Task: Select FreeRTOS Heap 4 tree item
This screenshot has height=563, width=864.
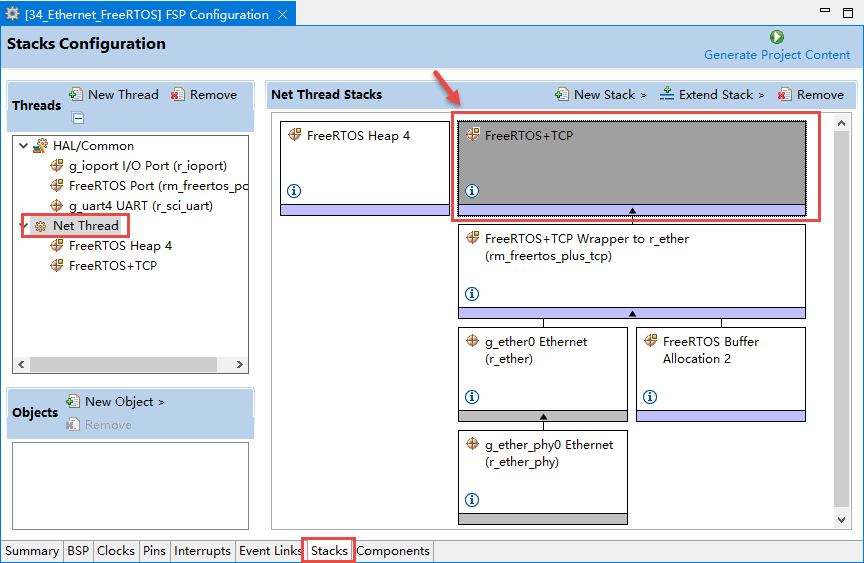Action: (x=120, y=246)
